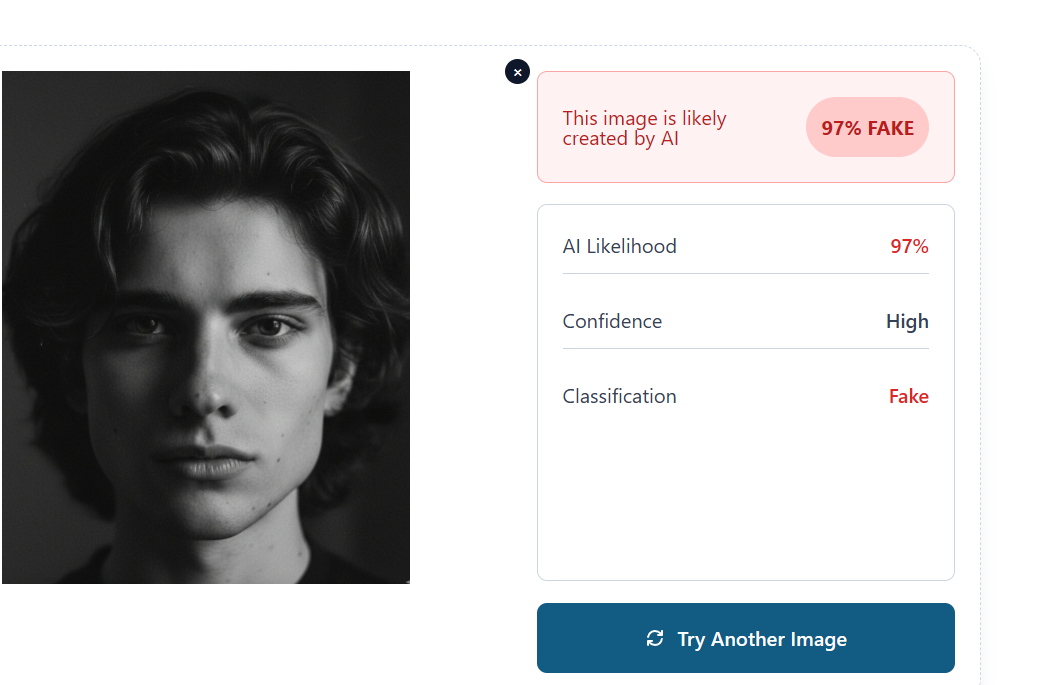Click the High confidence value
This screenshot has height=685, width=1052.
(907, 321)
